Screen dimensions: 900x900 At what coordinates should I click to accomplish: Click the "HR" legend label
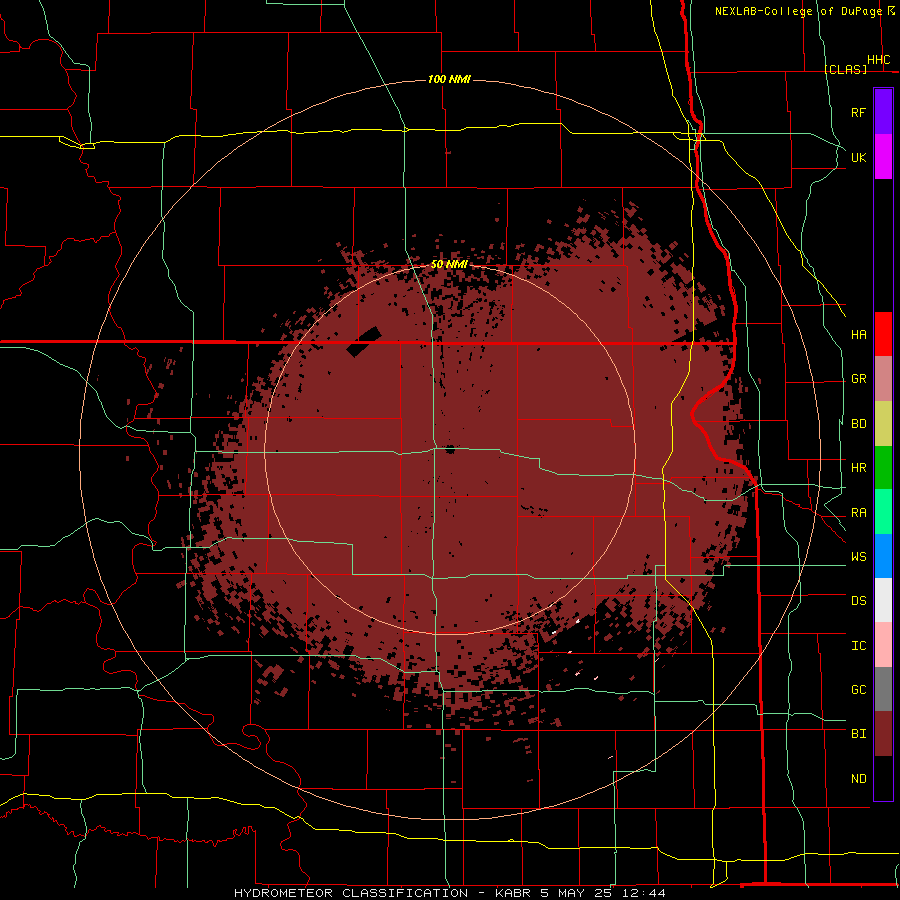pos(858,468)
